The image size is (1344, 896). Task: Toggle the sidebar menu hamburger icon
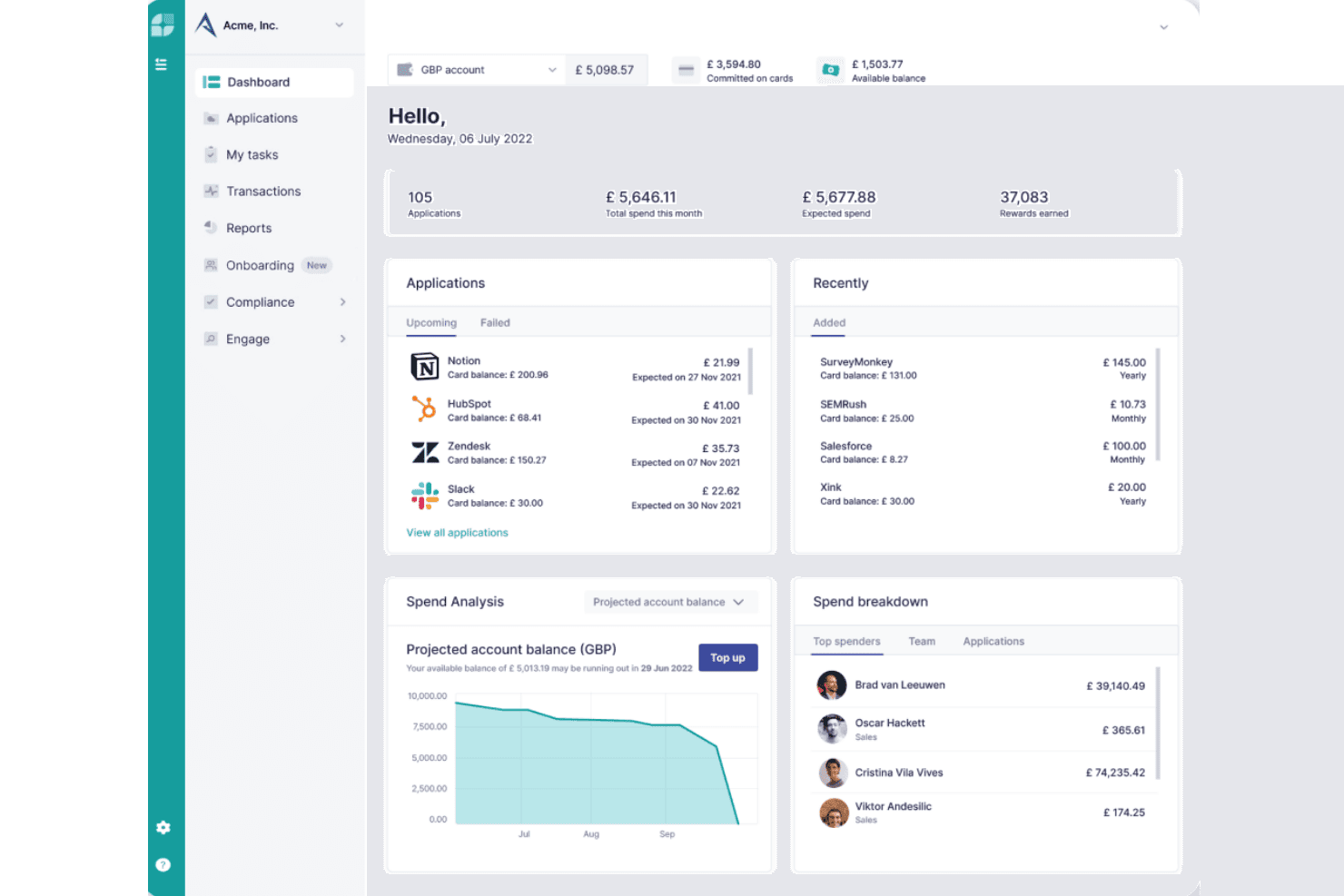coord(161,64)
